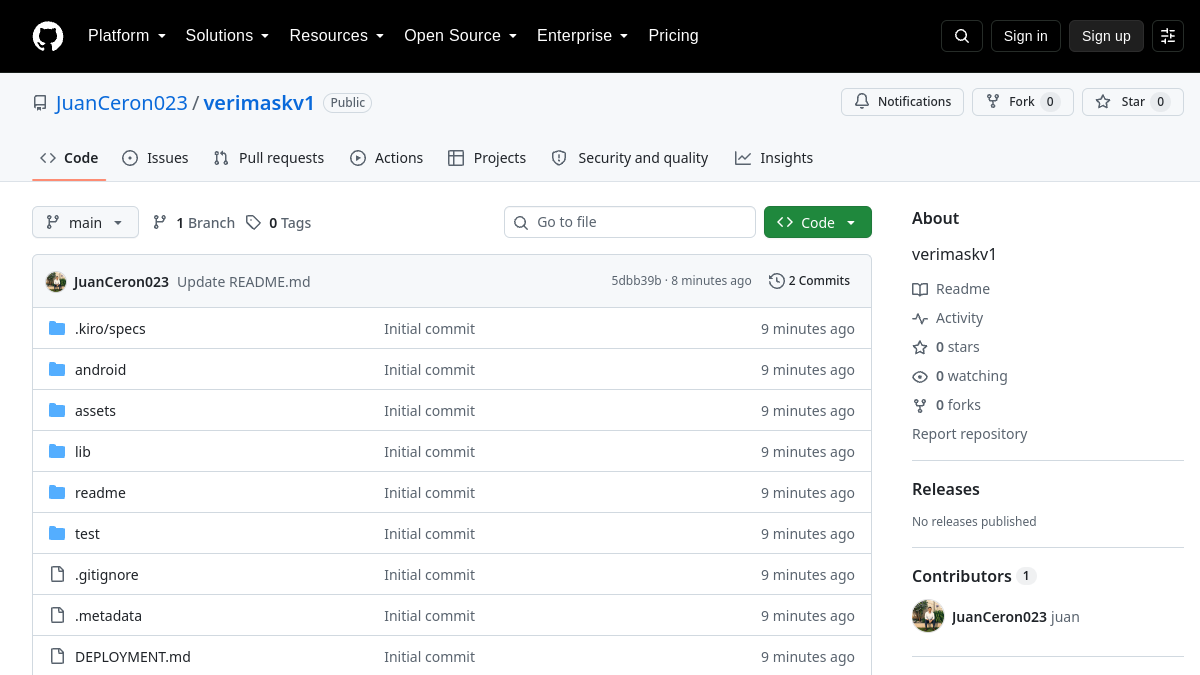Open the Insights tab
This screenshot has height=675, width=1200.
[x=773, y=158]
